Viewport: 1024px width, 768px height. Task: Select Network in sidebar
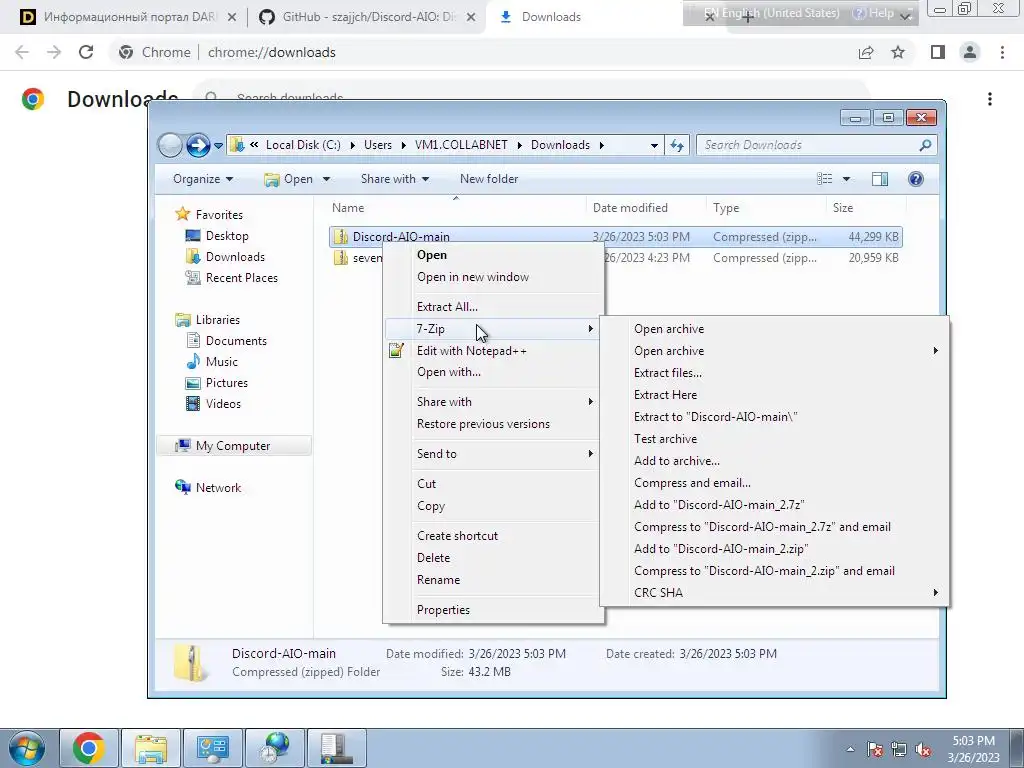click(218, 488)
